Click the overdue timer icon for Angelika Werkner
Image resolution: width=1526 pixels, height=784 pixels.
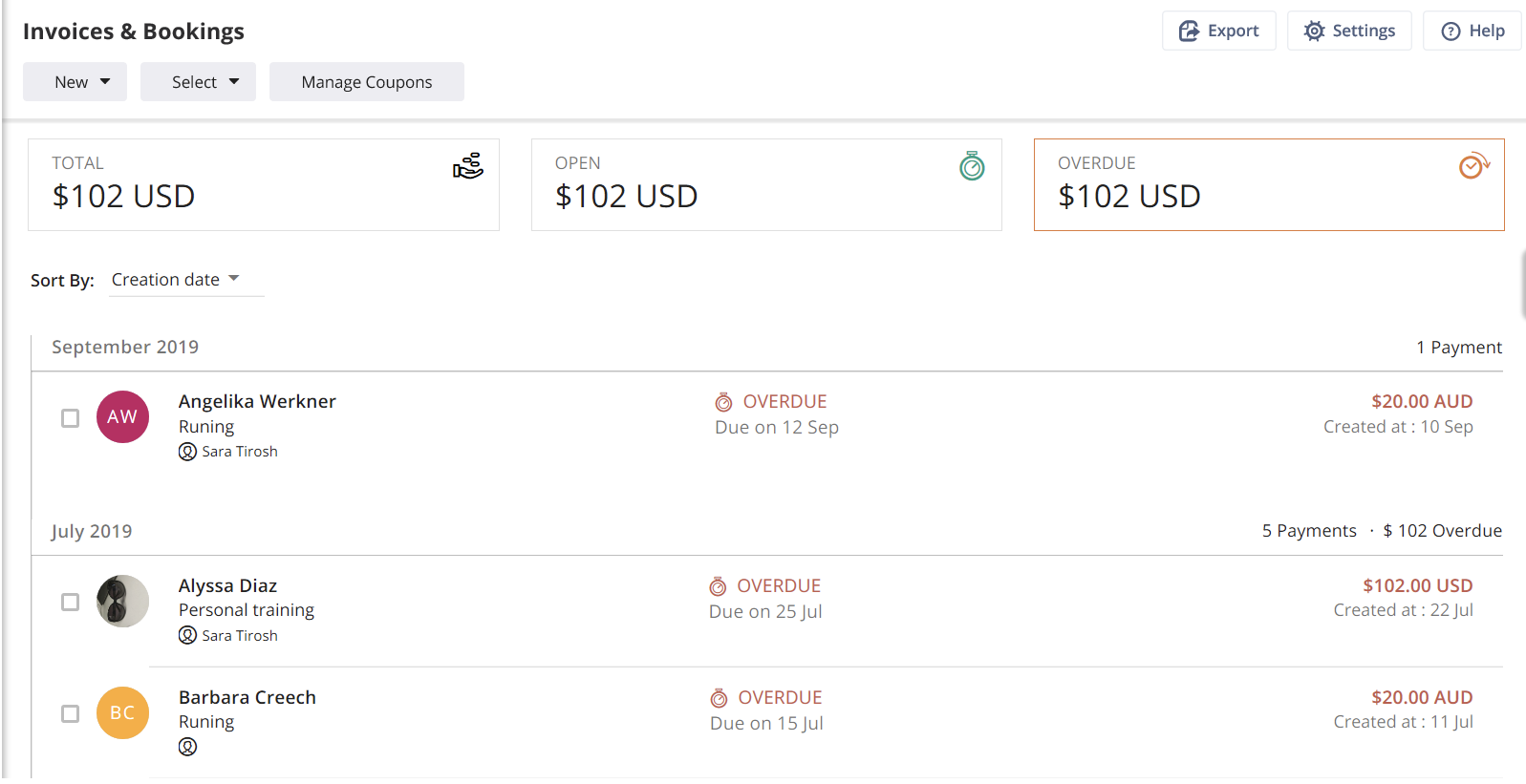point(724,402)
